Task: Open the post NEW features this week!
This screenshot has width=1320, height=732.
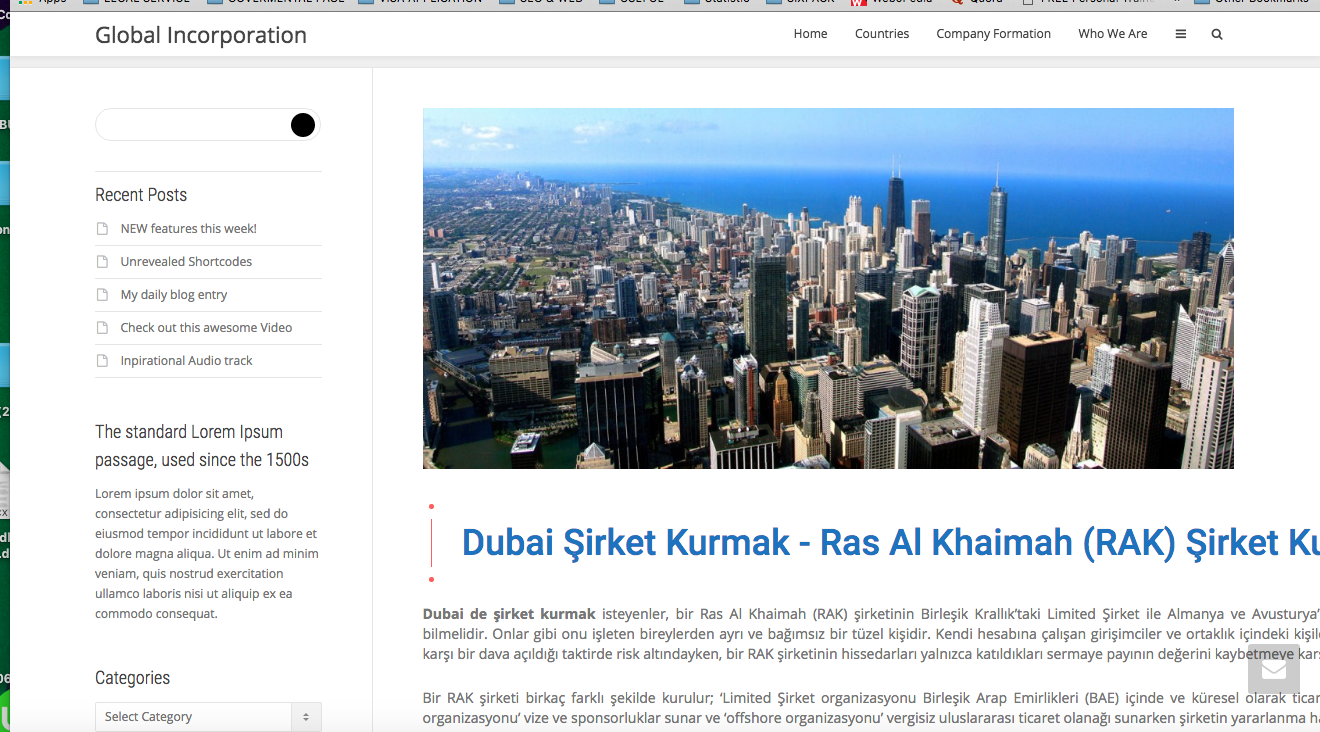Action: coord(189,229)
